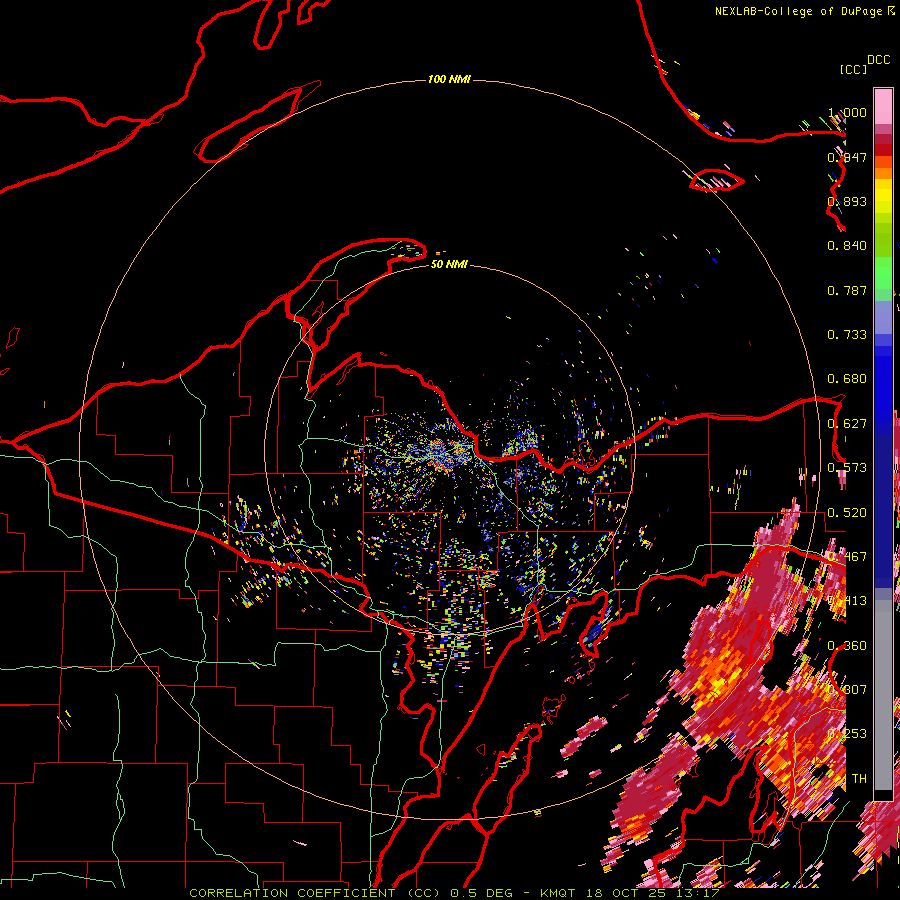900x900 pixels.
Task: Click the 100 NMI range ring label
Action: coord(449,79)
